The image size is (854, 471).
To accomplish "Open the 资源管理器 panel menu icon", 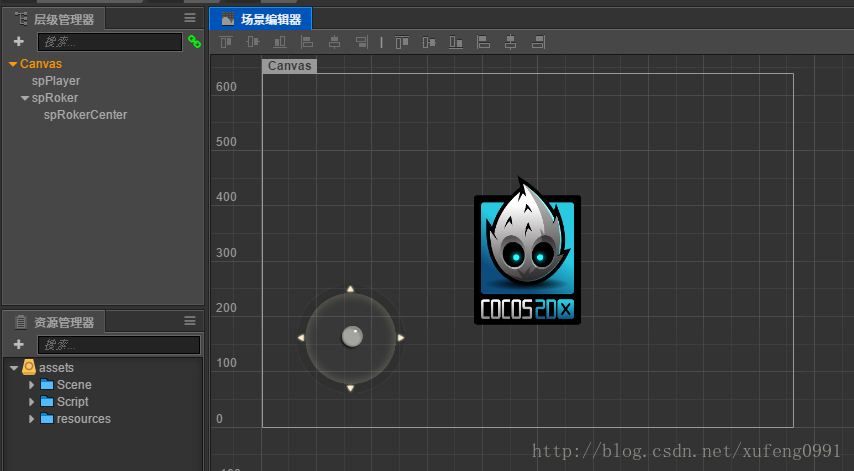I will (190, 321).
